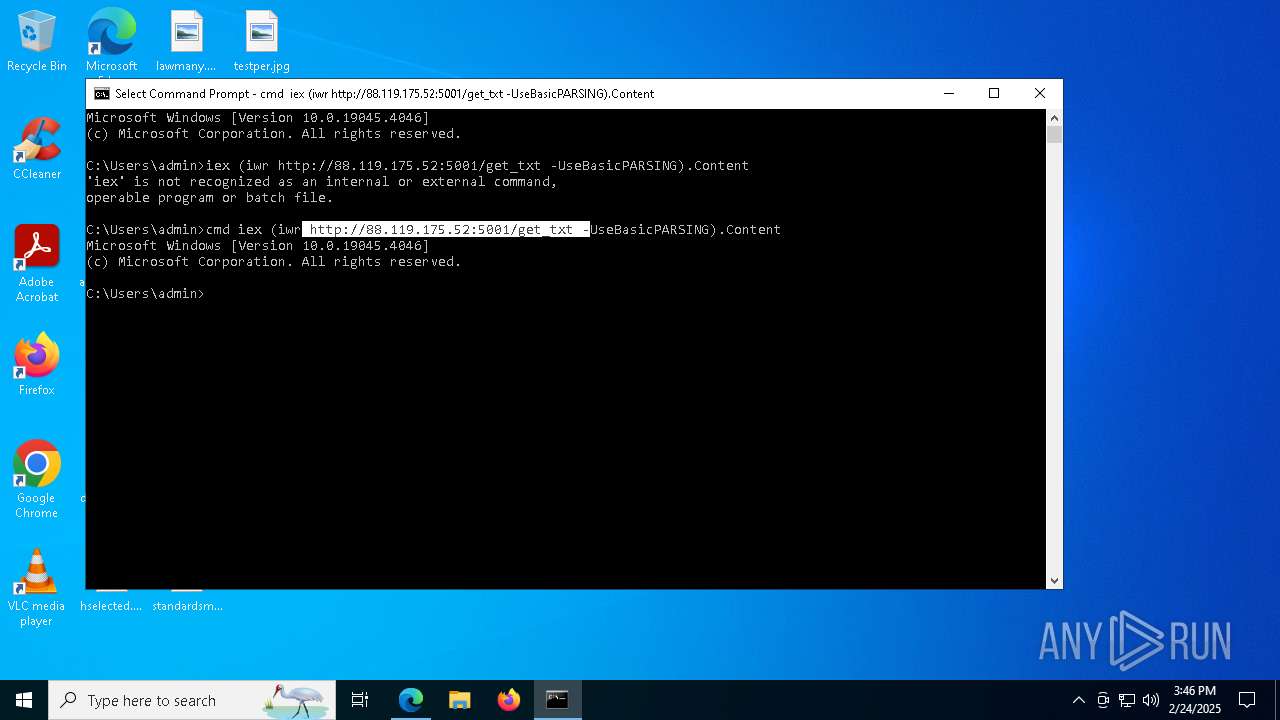
Task: Open the Windows Start menu
Action: pyautogui.click(x=24, y=700)
